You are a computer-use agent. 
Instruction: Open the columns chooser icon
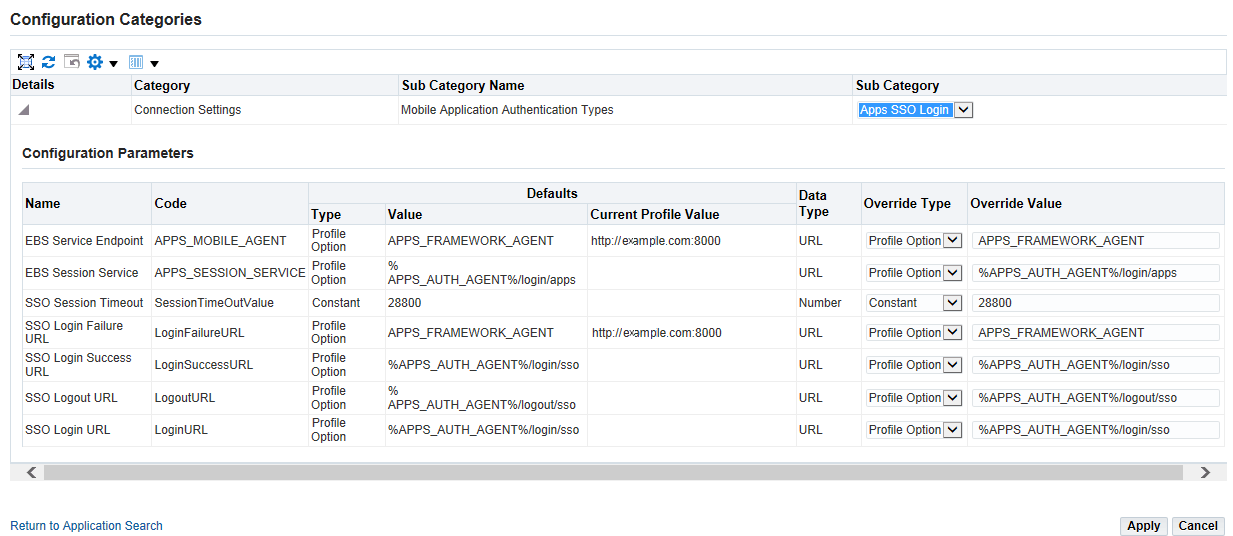pos(143,62)
